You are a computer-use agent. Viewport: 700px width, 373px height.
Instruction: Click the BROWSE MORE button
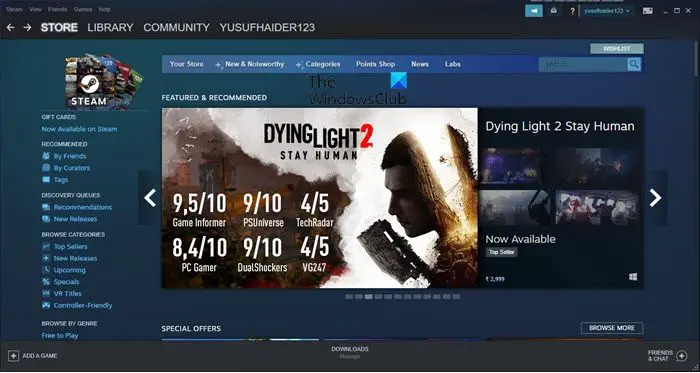pos(612,328)
